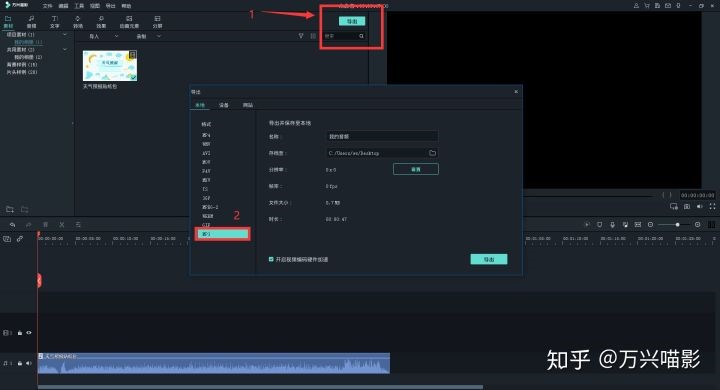This screenshot has height=390, width=720.
Task: Click the export name input field
Action: [382, 136]
